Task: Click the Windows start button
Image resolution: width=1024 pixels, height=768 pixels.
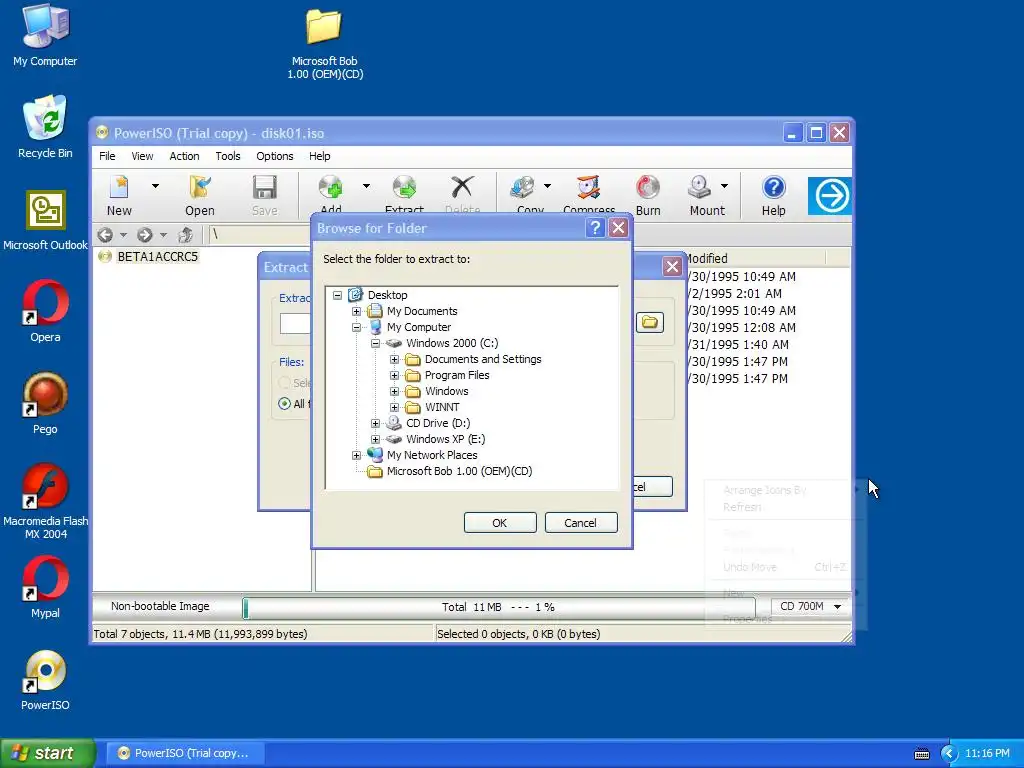Action: [x=48, y=753]
